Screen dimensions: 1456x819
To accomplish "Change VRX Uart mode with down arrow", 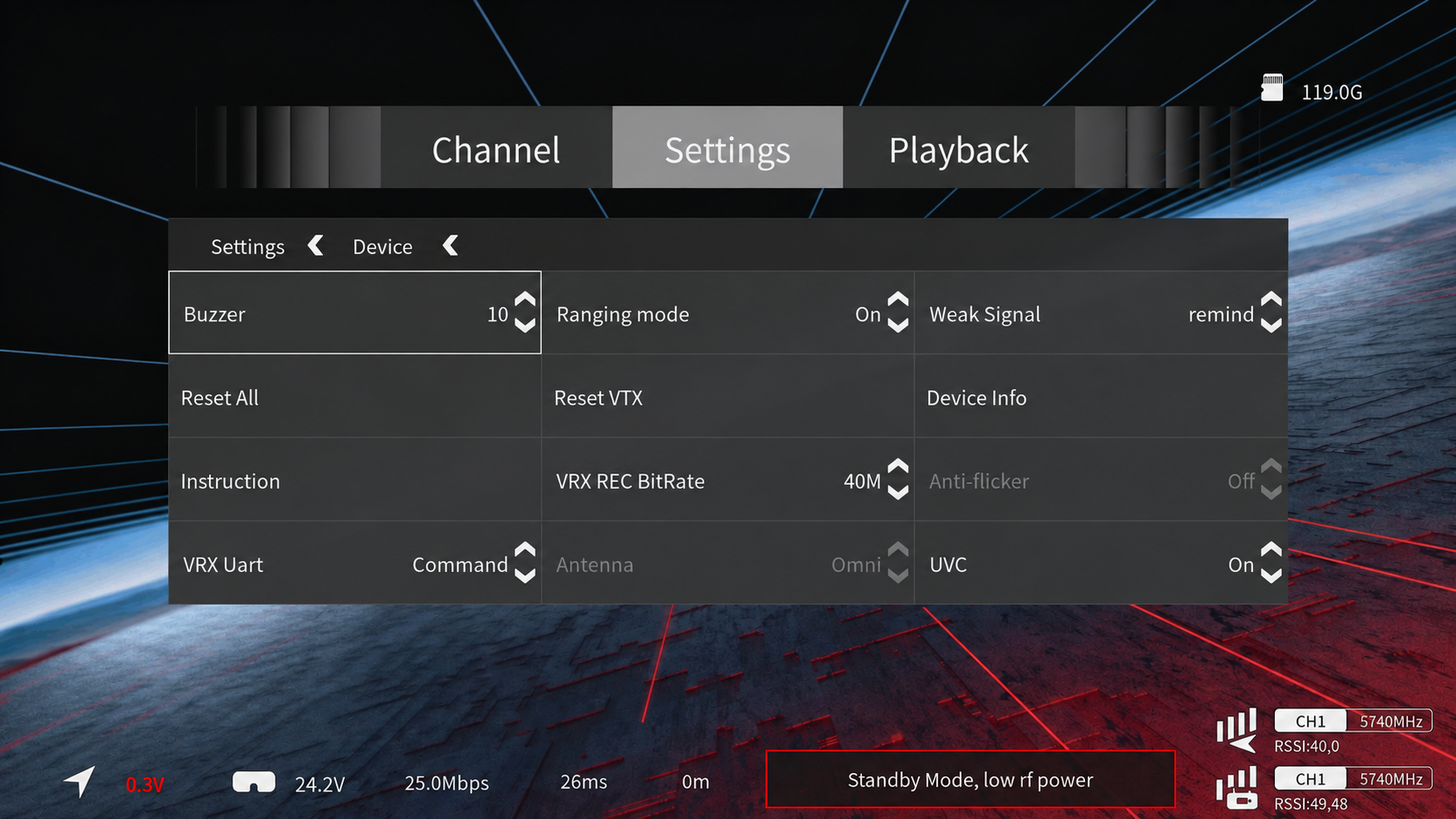I will coord(525,576).
